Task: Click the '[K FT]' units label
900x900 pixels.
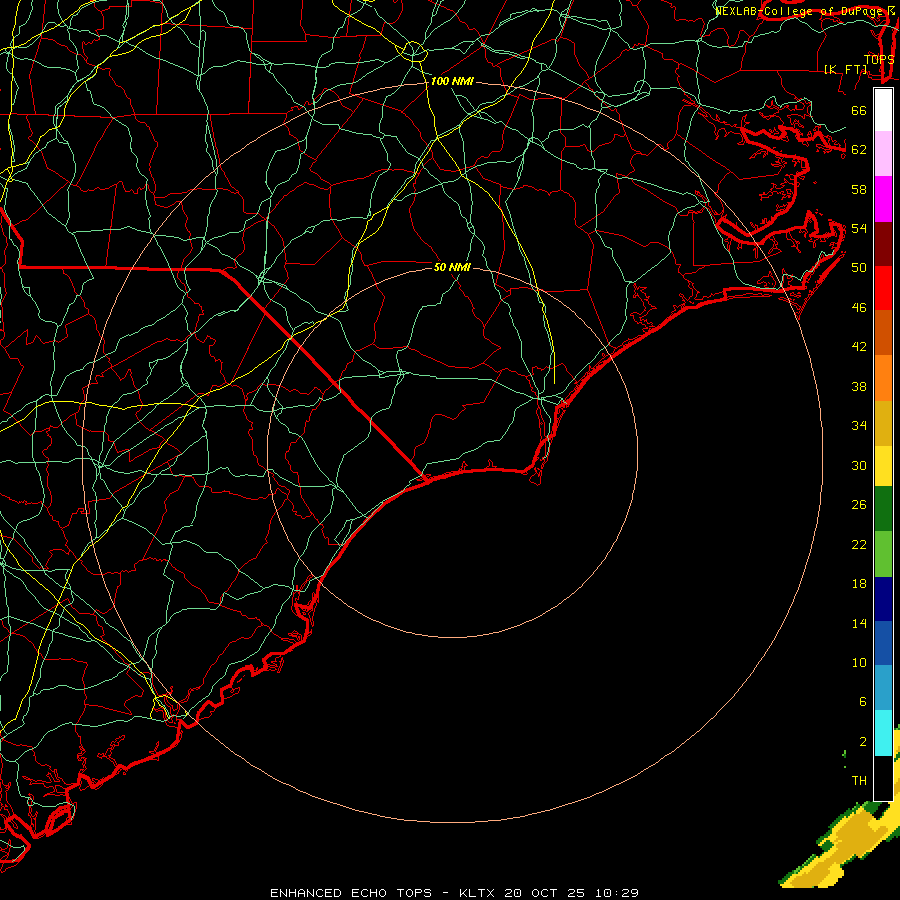Action: pyautogui.click(x=845, y=70)
